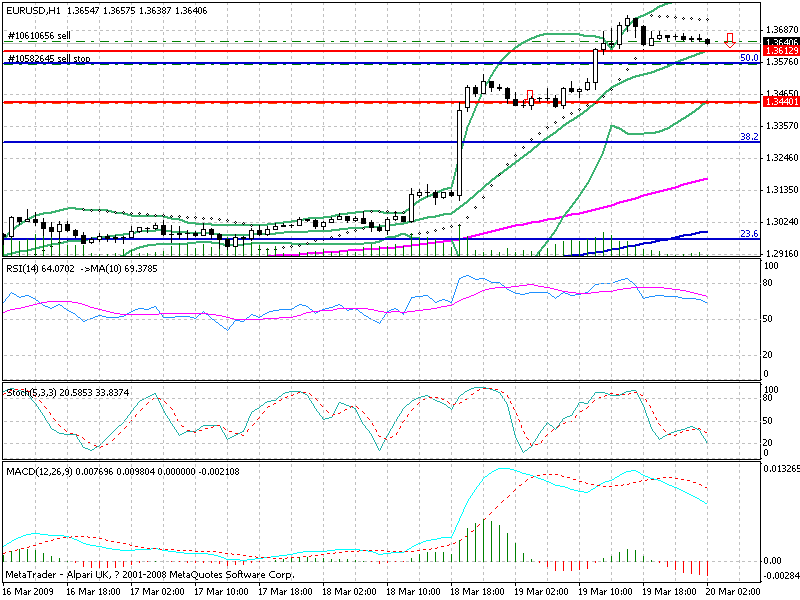Select the #10582645 sell stop order label
The width and height of the screenshot is (800, 600).
point(49,58)
